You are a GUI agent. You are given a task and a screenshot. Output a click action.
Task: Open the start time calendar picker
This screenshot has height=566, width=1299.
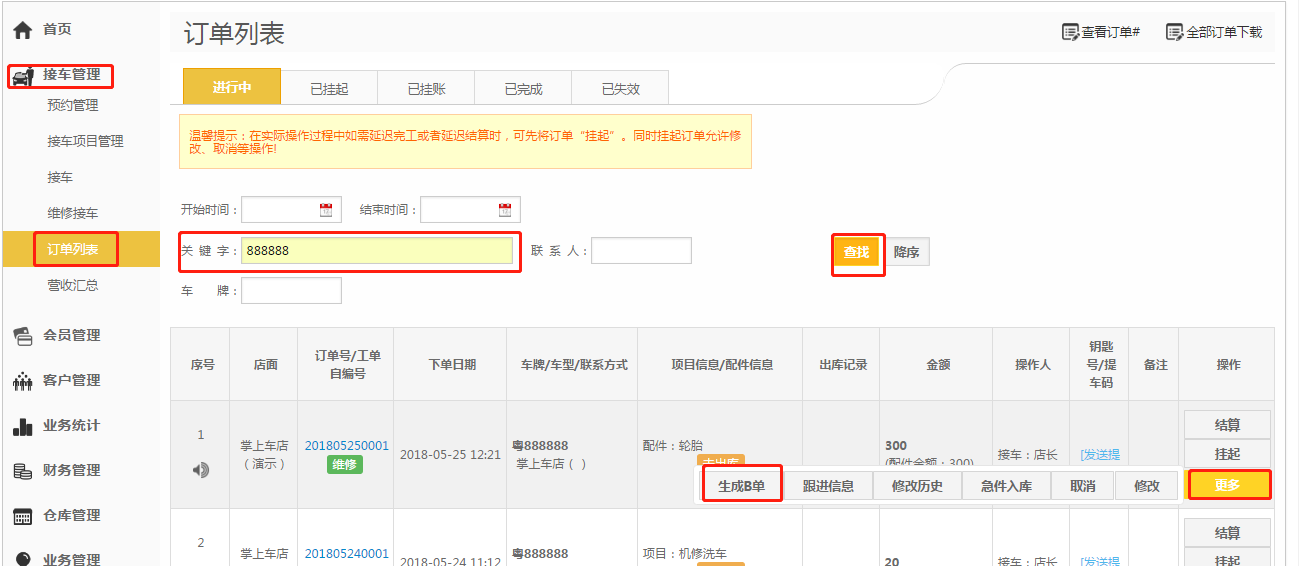tap(326, 210)
